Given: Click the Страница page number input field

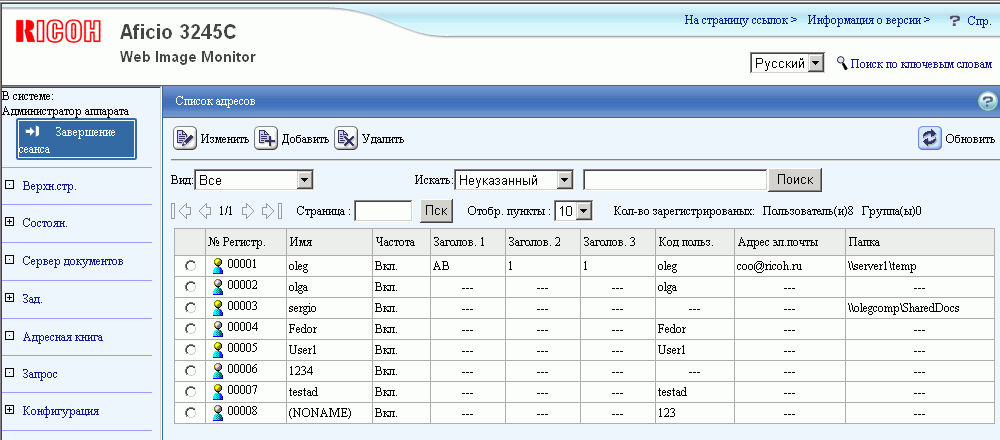Looking at the screenshot, I should pyautogui.click(x=383, y=211).
